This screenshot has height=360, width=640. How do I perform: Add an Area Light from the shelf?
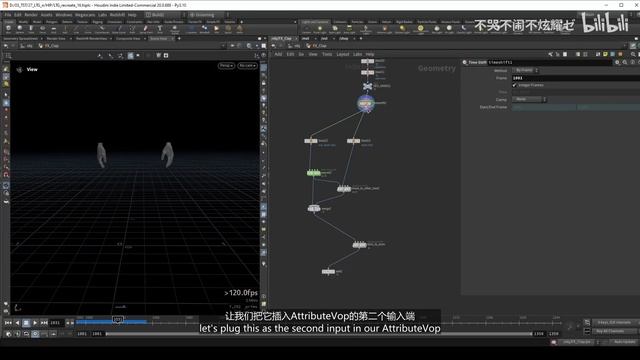[x=349, y=29]
